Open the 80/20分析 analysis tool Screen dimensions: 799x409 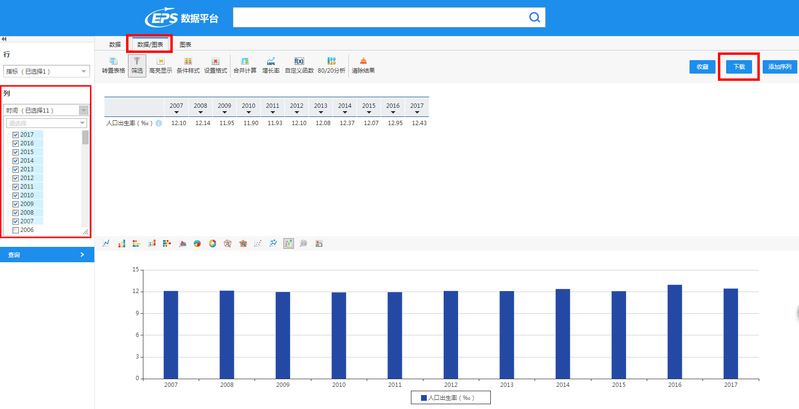coord(330,65)
